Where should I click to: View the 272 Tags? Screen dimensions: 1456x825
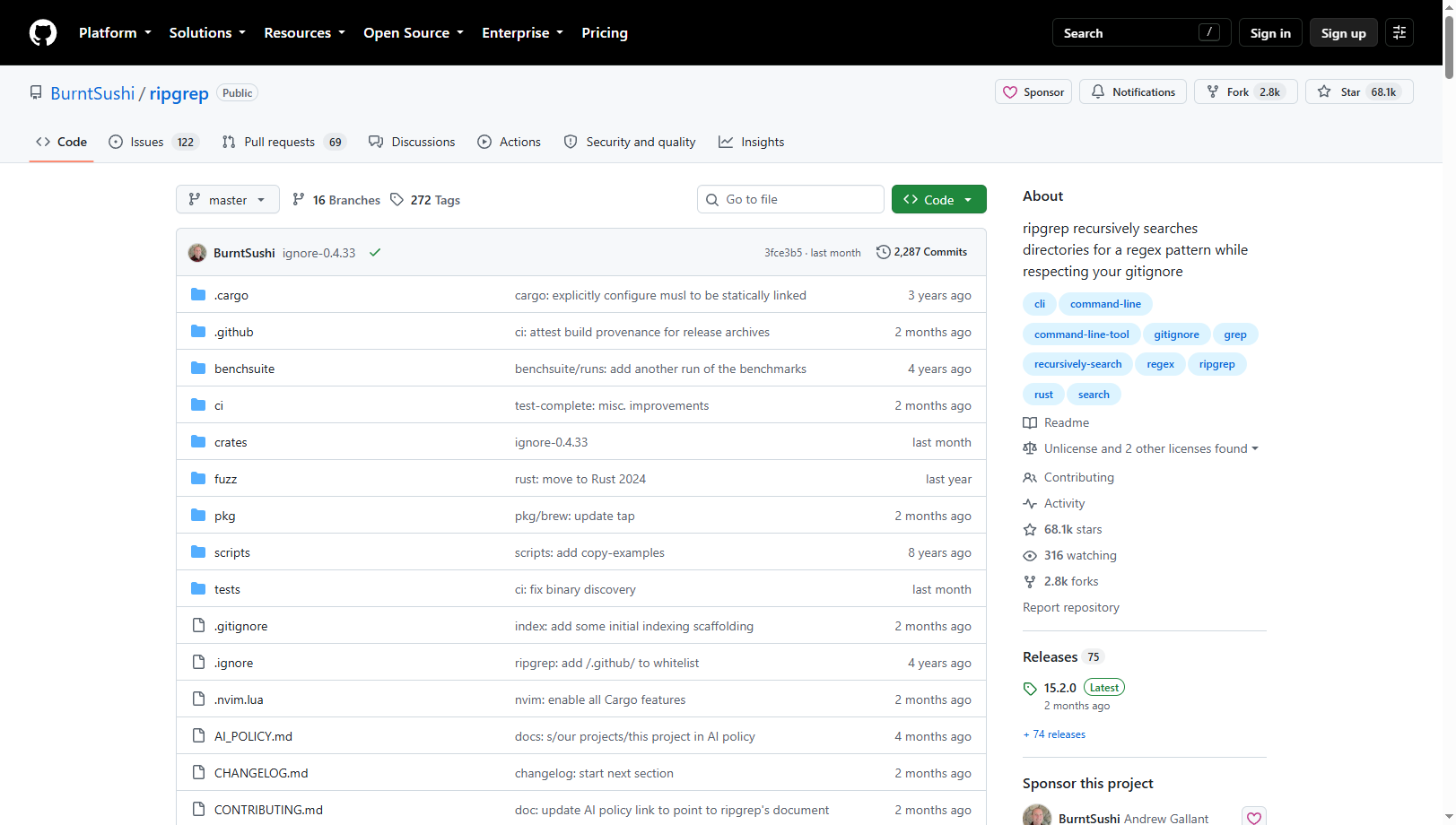[x=425, y=200]
